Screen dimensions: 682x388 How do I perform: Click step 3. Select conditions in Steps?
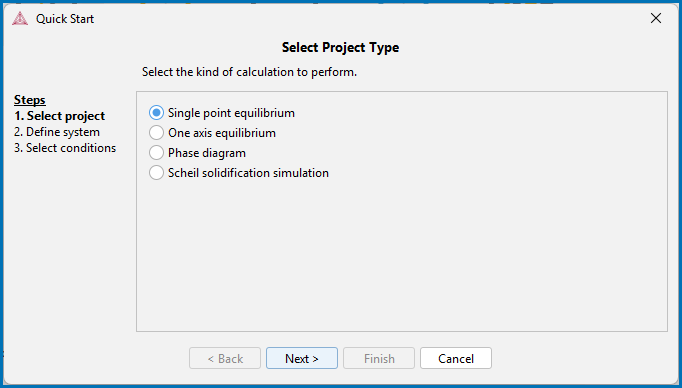(65, 148)
